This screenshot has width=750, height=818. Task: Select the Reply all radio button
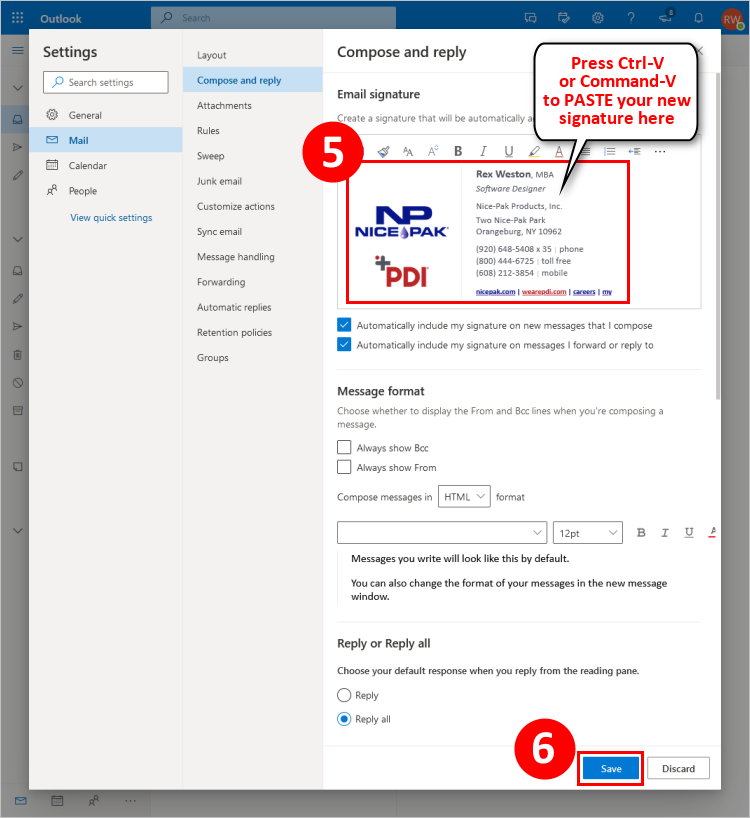[344, 719]
